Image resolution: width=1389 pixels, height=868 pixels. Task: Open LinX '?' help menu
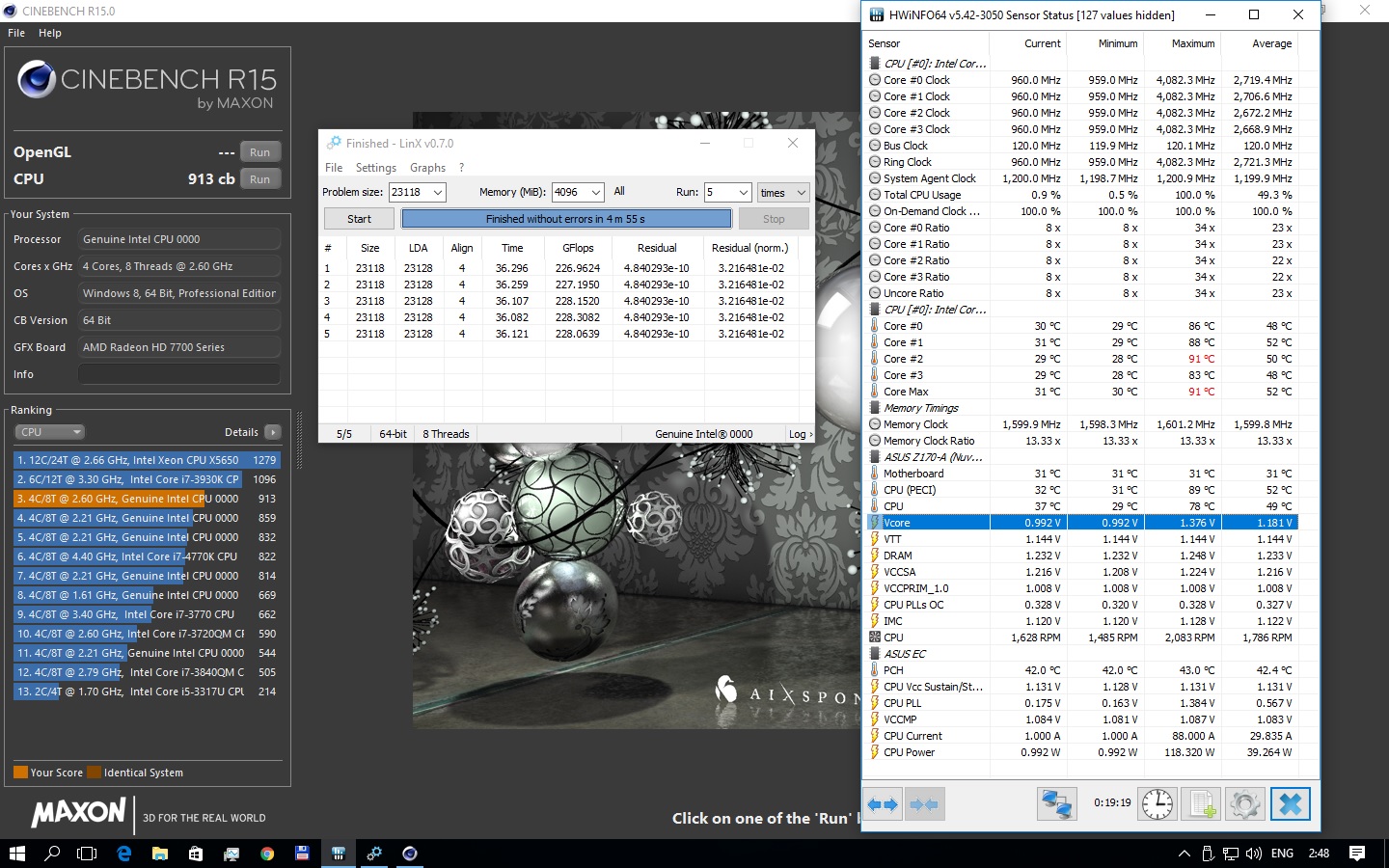tap(462, 168)
